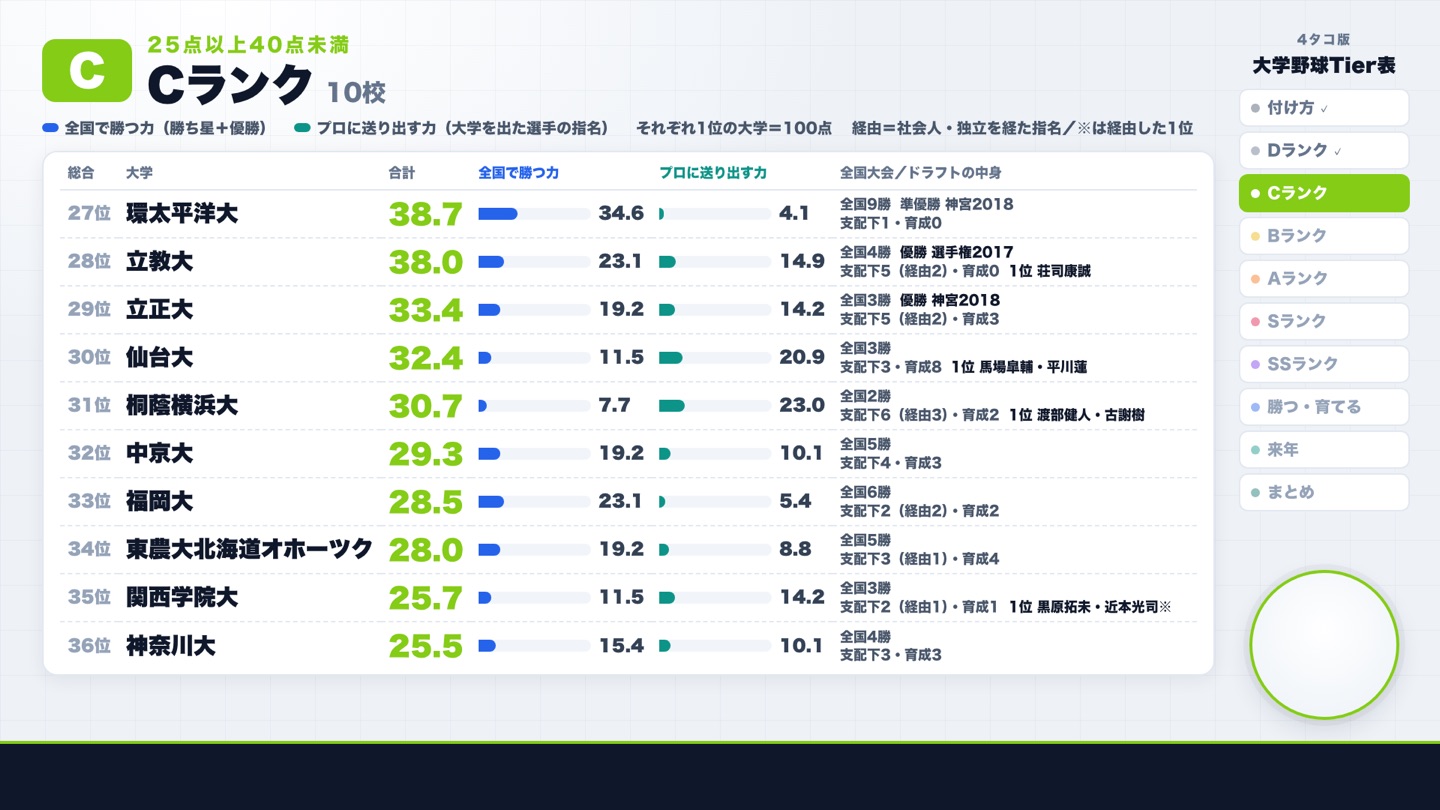Open the Aランク sidebar entry
This screenshot has height=810, width=1440.
[x=1323, y=279]
